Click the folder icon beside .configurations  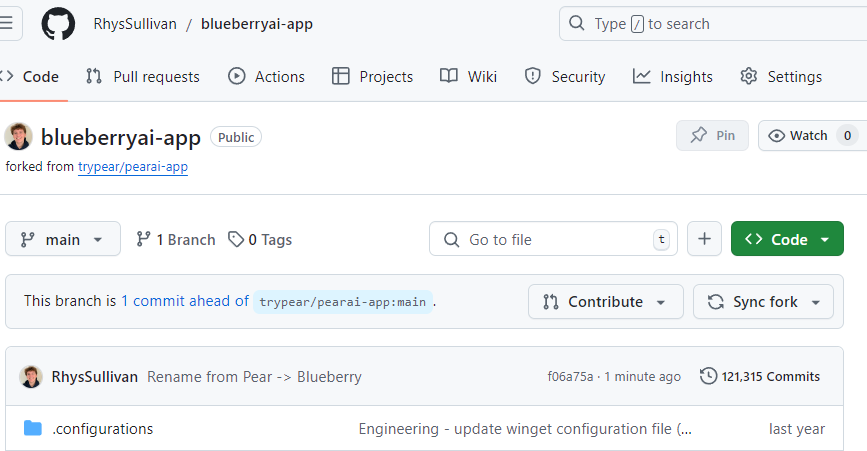[33, 428]
